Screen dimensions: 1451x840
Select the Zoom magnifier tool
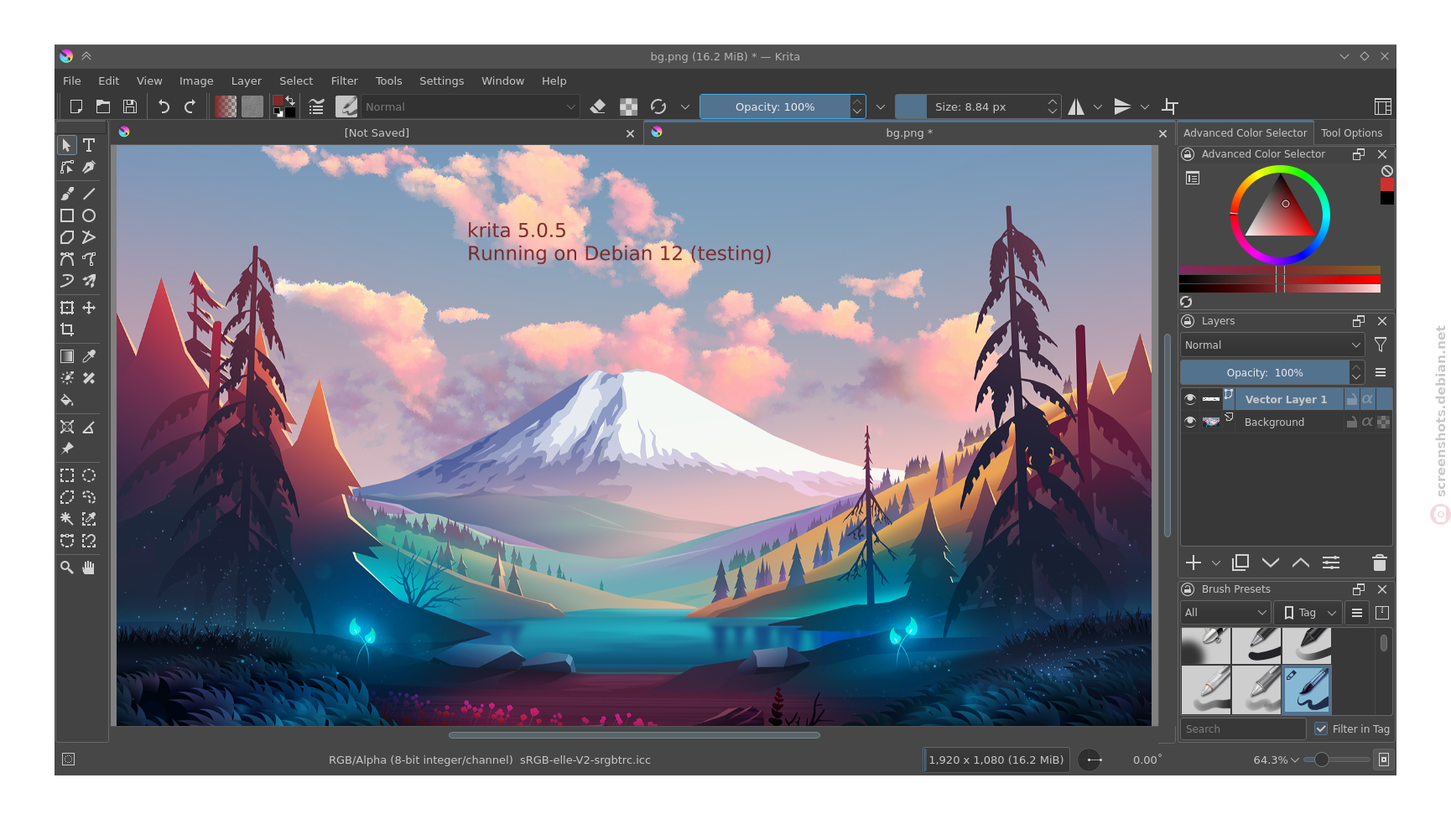(x=67, y=568)
